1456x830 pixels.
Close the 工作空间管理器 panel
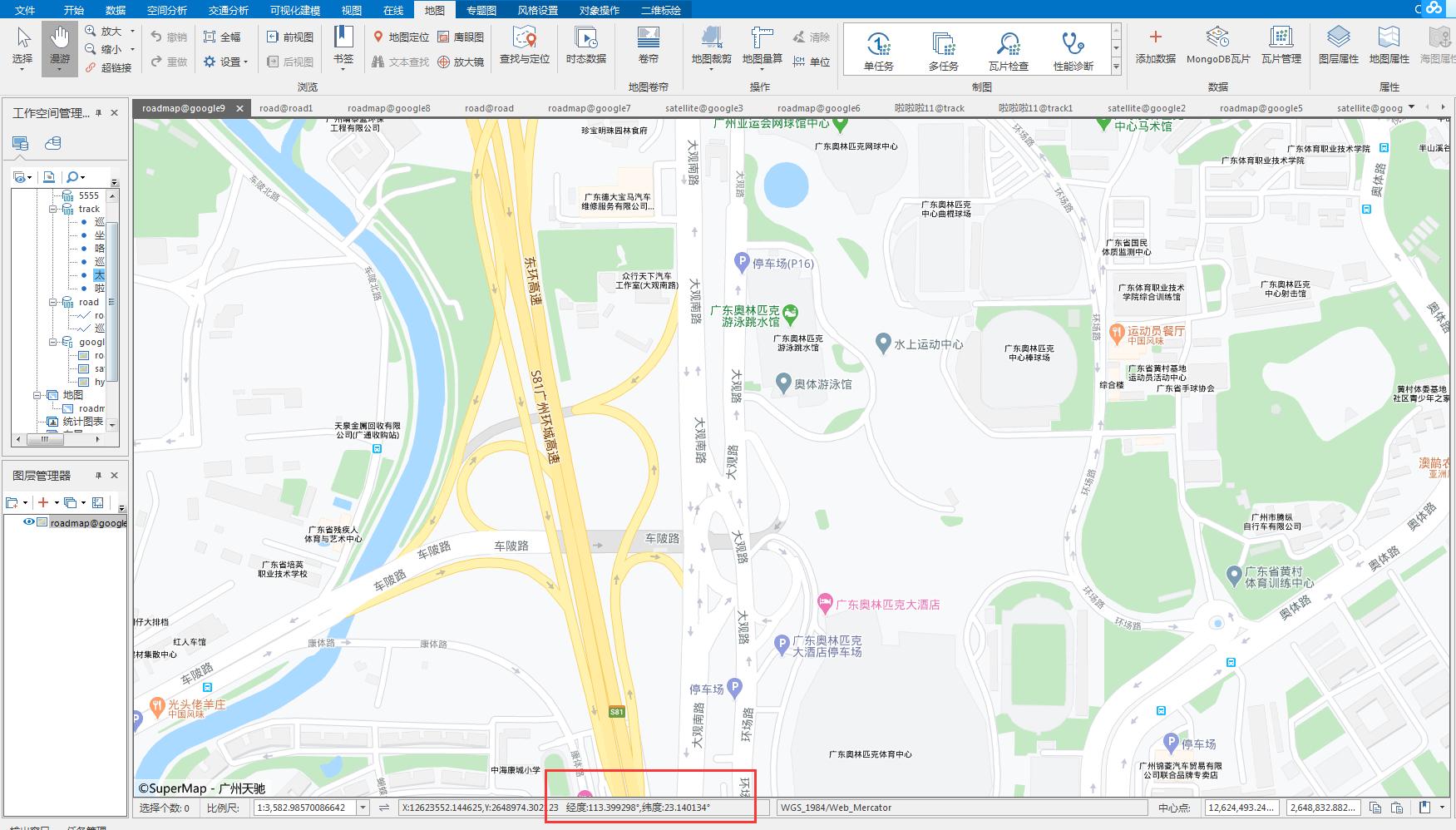click(x=115, y=112)
